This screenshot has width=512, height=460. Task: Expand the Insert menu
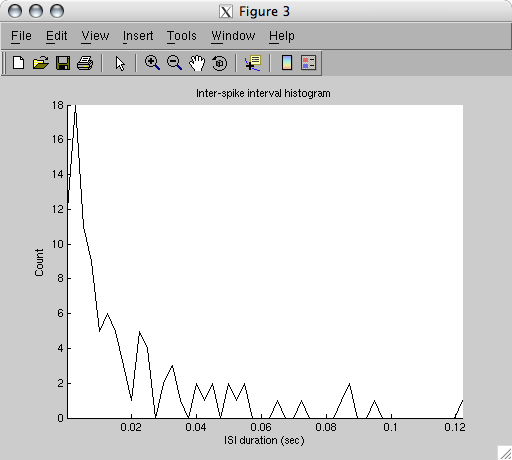(138, 36)
